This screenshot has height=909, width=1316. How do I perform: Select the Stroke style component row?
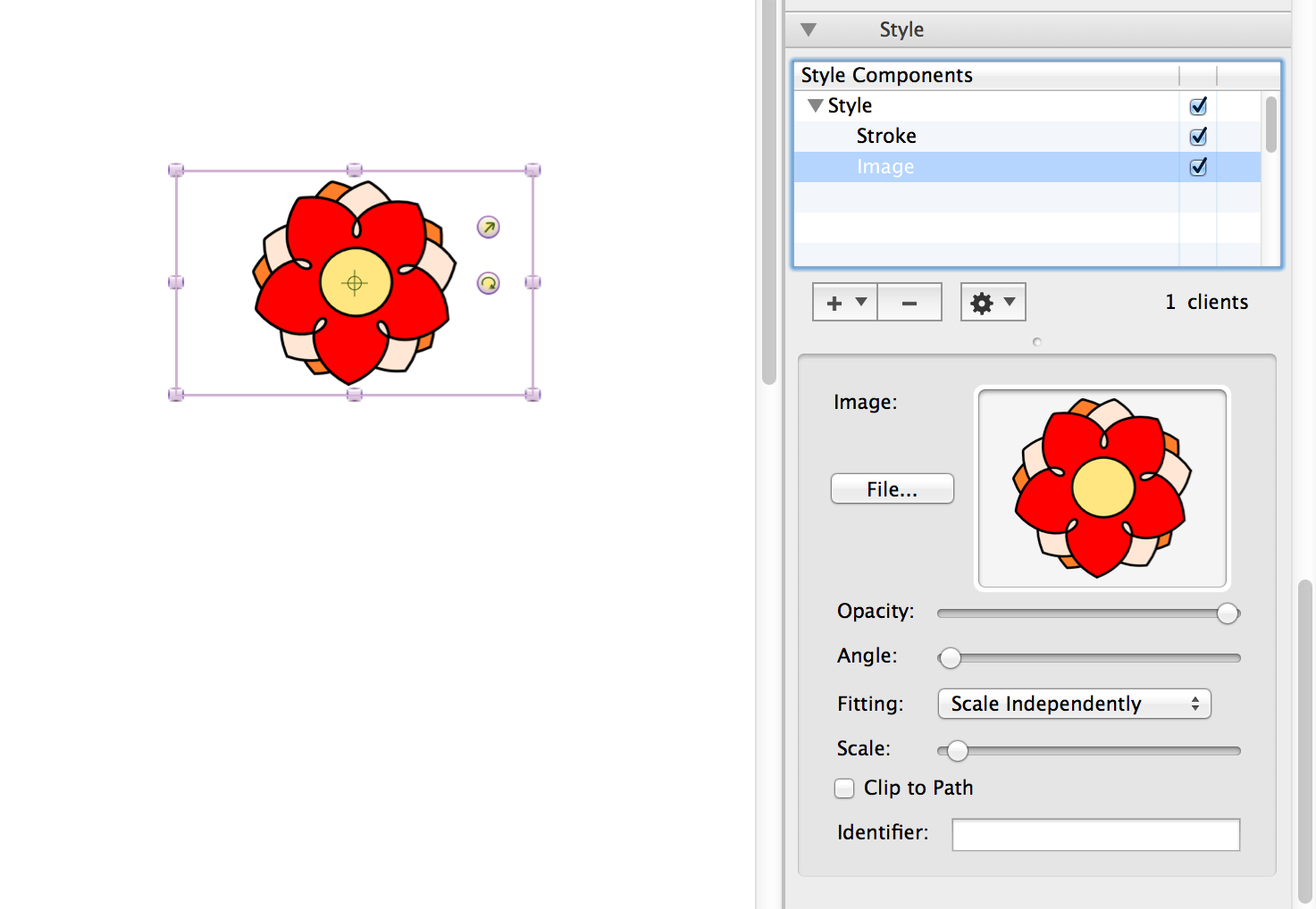(1027, 136)
